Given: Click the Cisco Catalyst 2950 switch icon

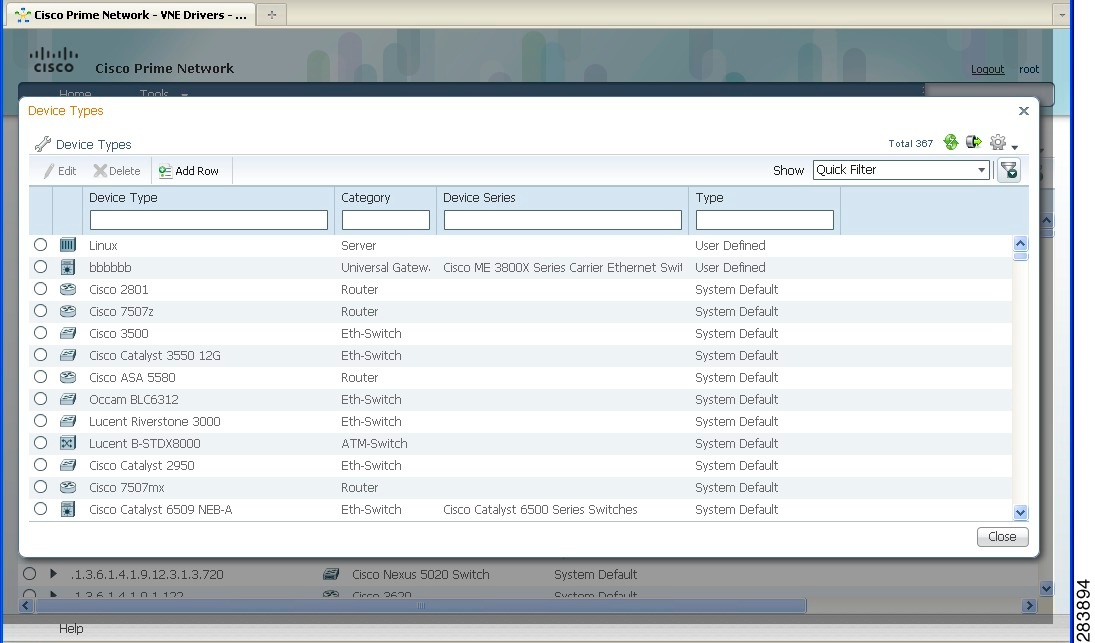Looking at the screenshot, I should 68,465.
